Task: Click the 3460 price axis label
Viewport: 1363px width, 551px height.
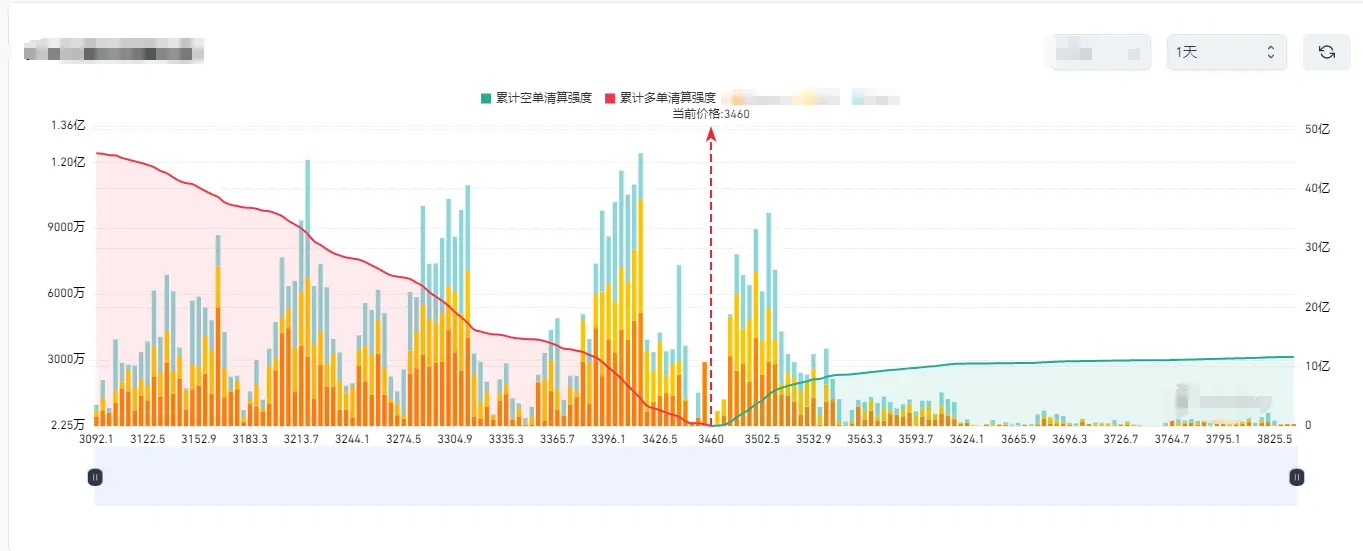Action: point(710,439)
